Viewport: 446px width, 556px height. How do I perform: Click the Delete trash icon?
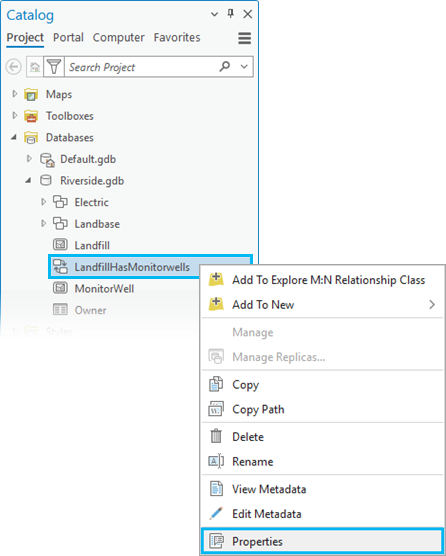click(216, 437)
